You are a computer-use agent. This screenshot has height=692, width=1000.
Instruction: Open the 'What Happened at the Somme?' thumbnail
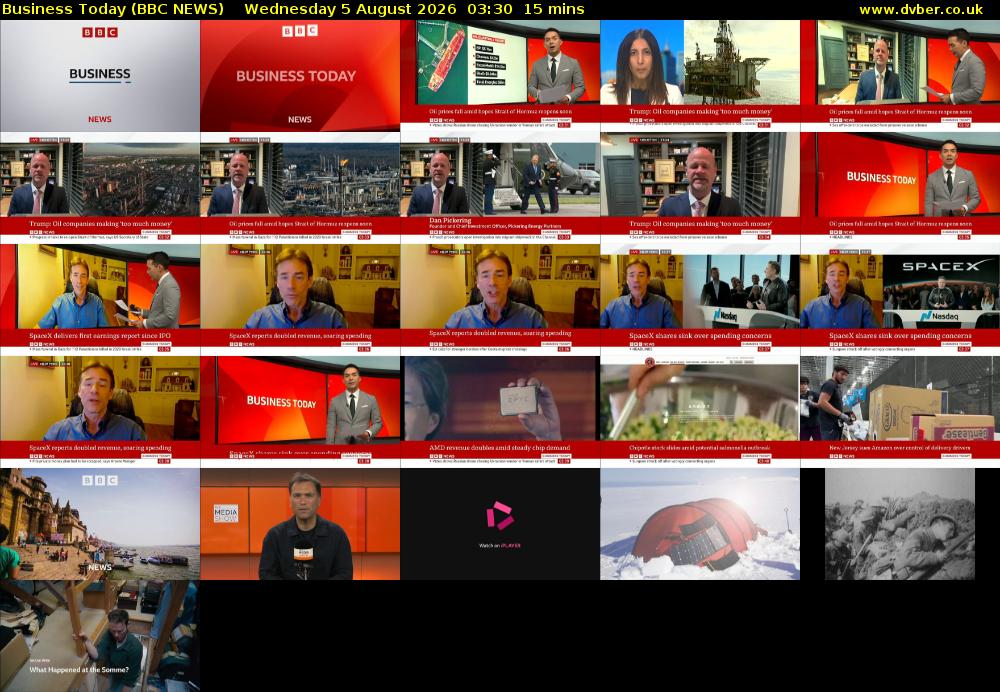(99, 636)
